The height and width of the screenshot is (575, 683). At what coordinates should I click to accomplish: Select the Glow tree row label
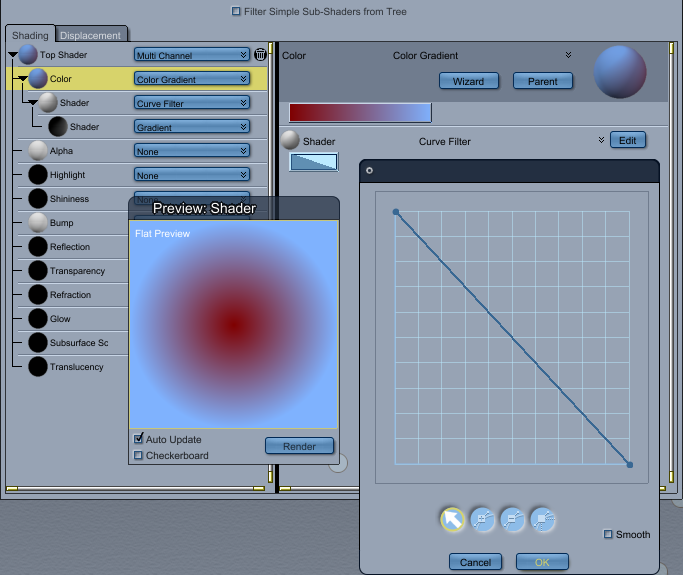(x=60, y=318)
